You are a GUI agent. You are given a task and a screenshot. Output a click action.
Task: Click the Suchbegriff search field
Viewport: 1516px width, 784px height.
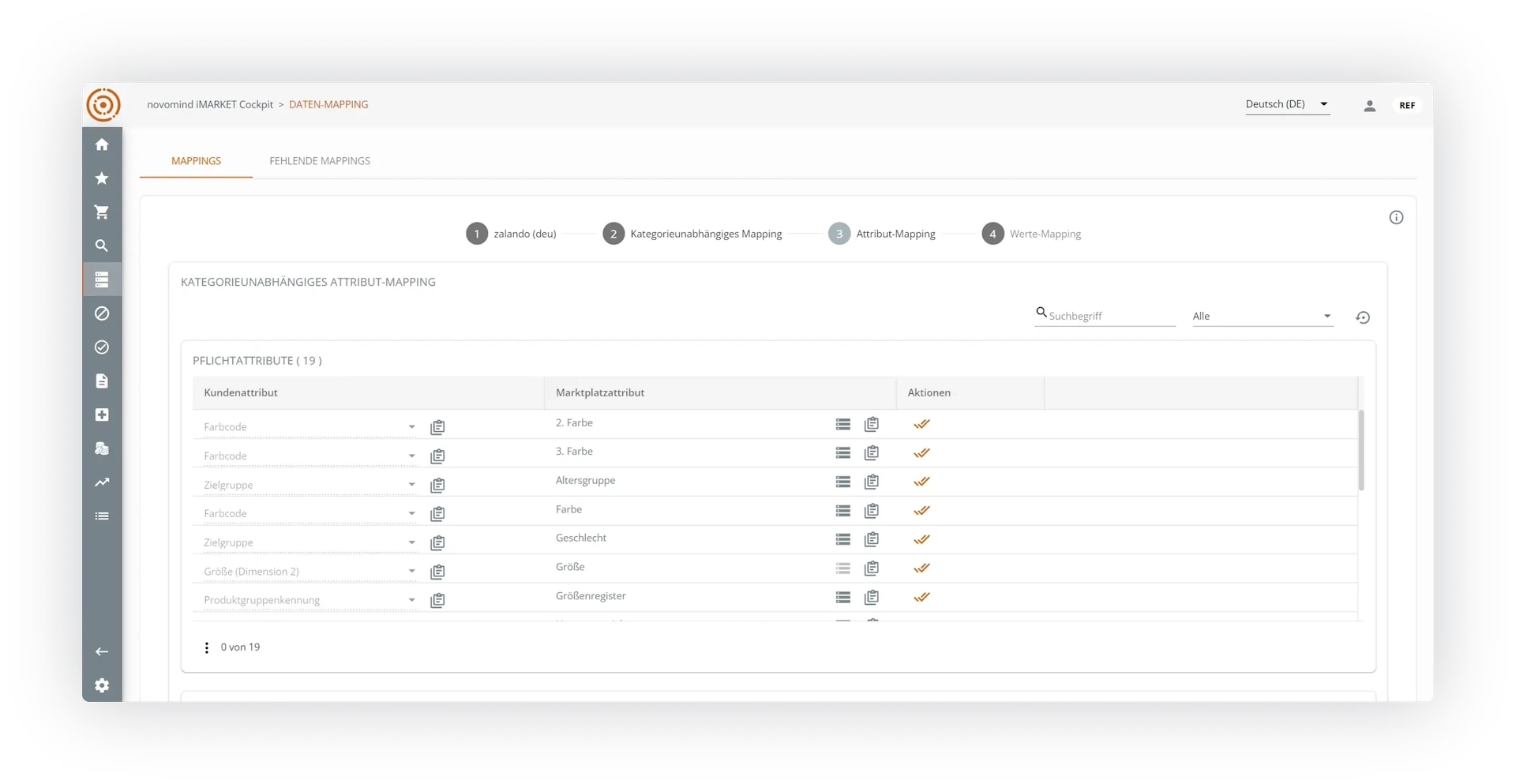point(1110,316)
